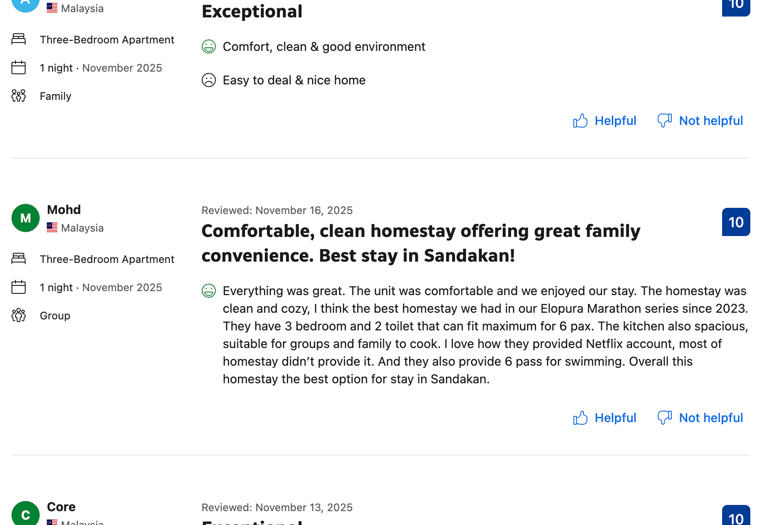Click thumbs-up icon on top review
Image resolution: width=768 pixels, height=525 pixels.
pos(580,121)
